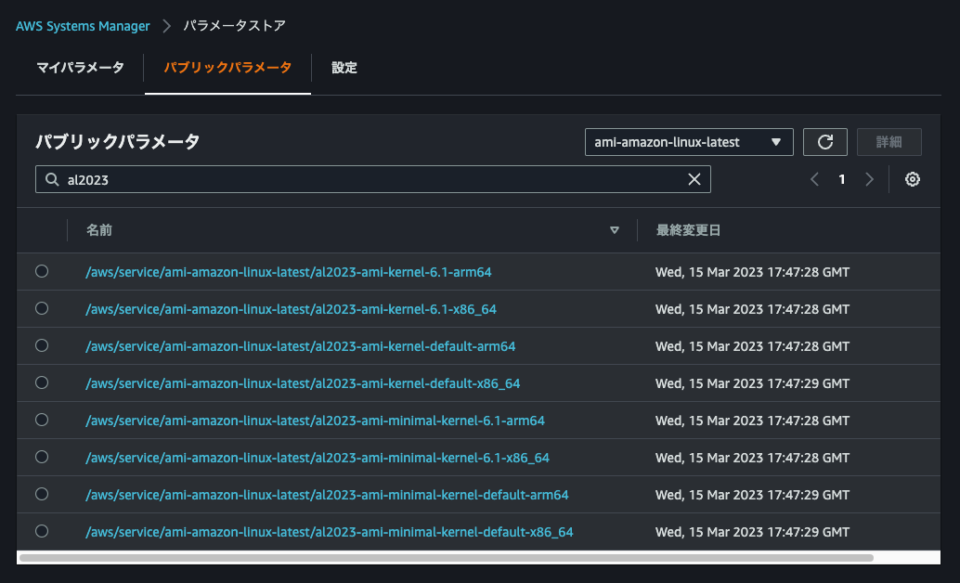Switch to the マイパラメータ tab
Screen dimensions: 960x583
coord(77,68)
